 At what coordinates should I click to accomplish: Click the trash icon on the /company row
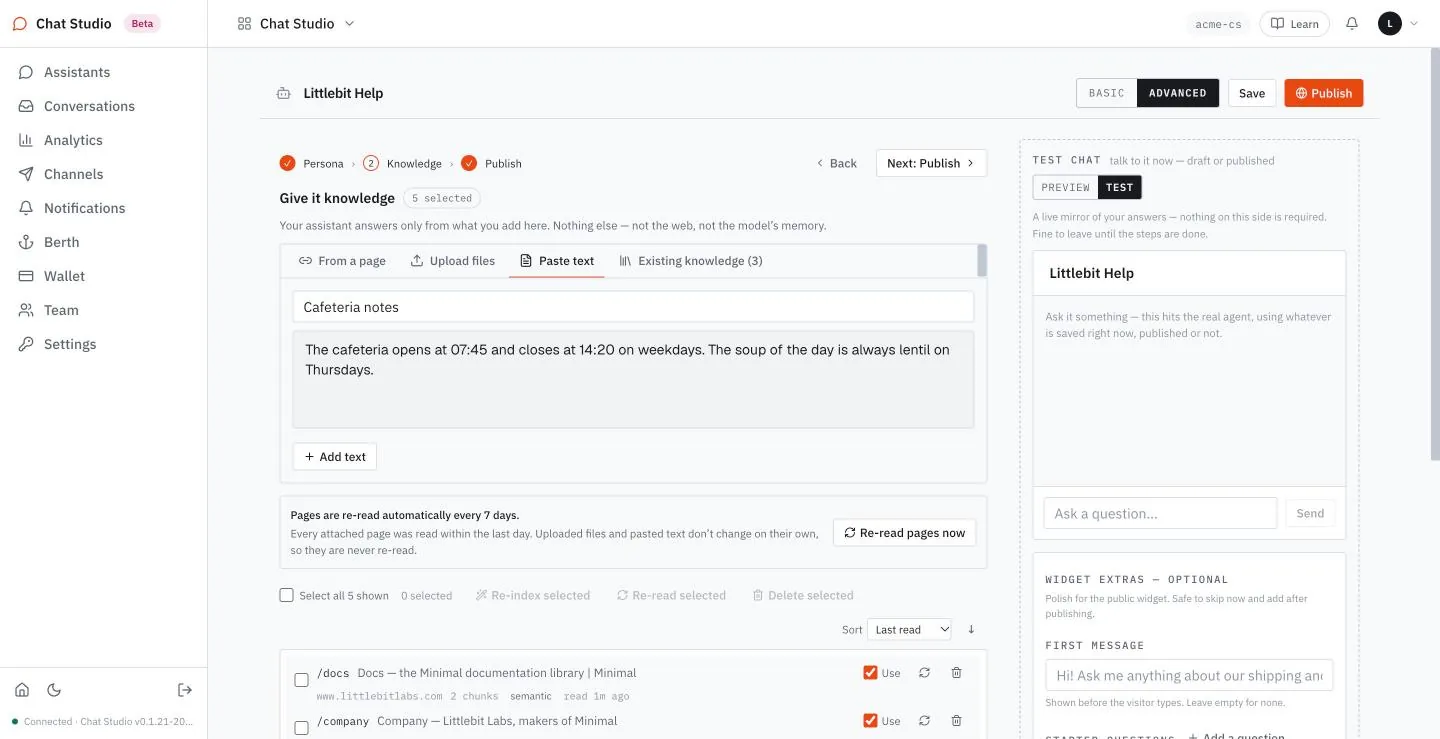tap(956, 721)
